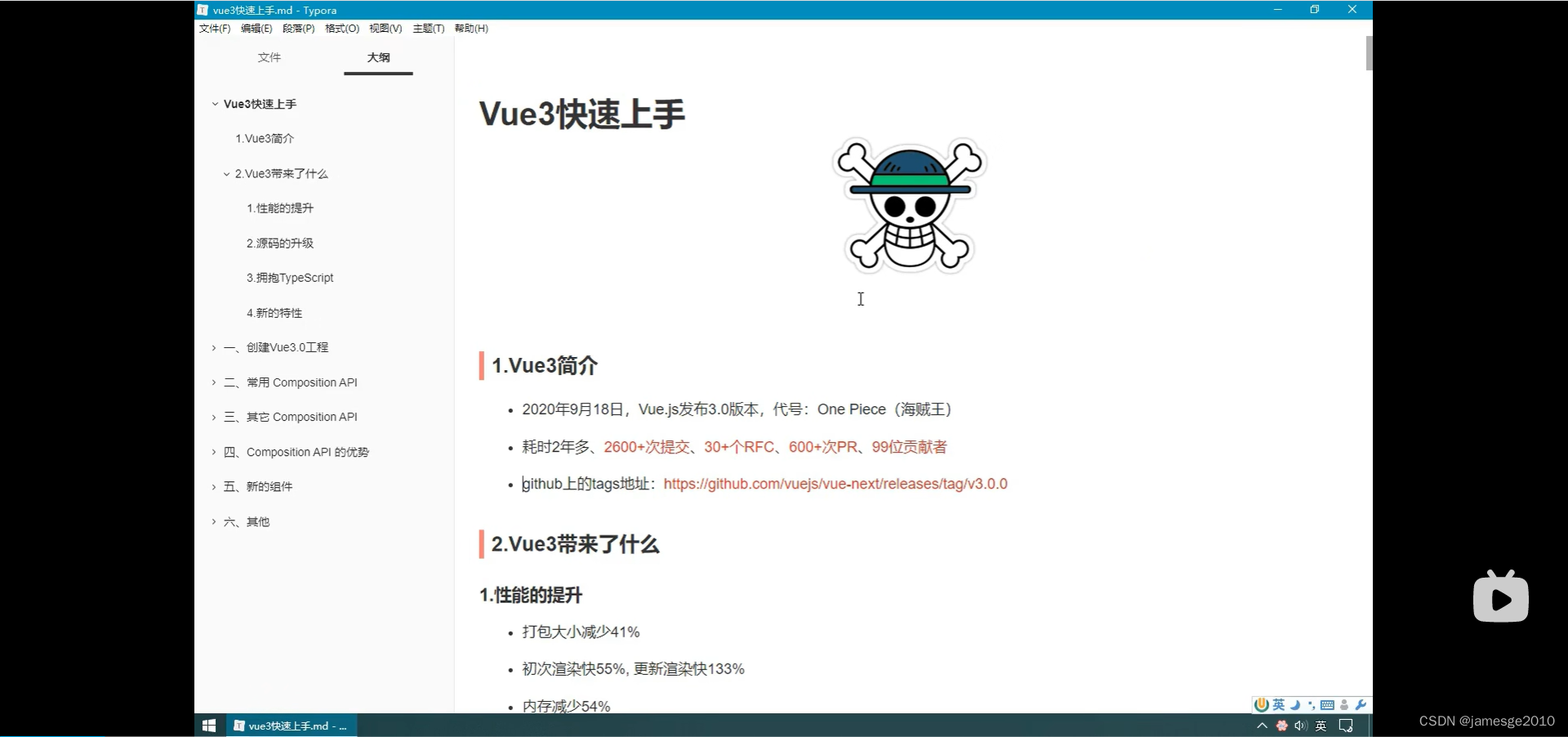Toggle IME English mode in floating toolbar

tap(1279, 704)
